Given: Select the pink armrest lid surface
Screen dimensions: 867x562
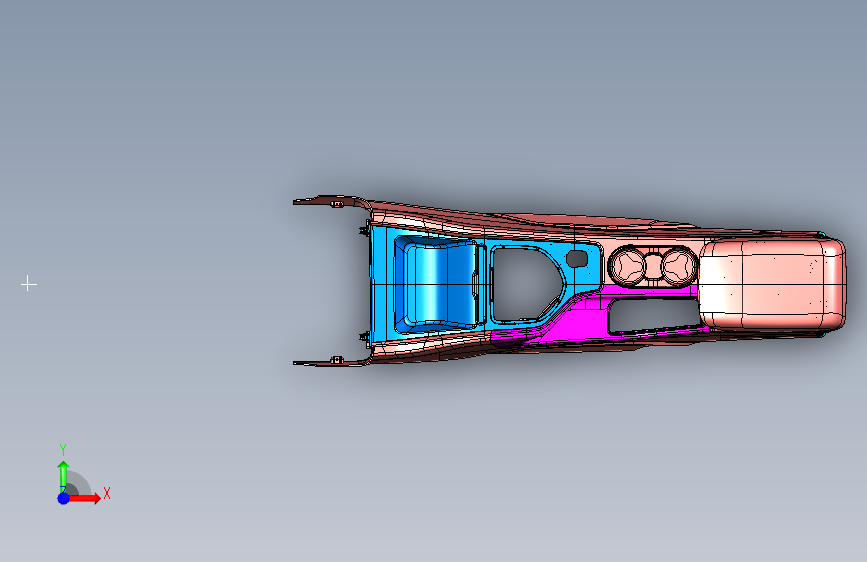Looking at the screenshot, I should click(x=773, y=283).
